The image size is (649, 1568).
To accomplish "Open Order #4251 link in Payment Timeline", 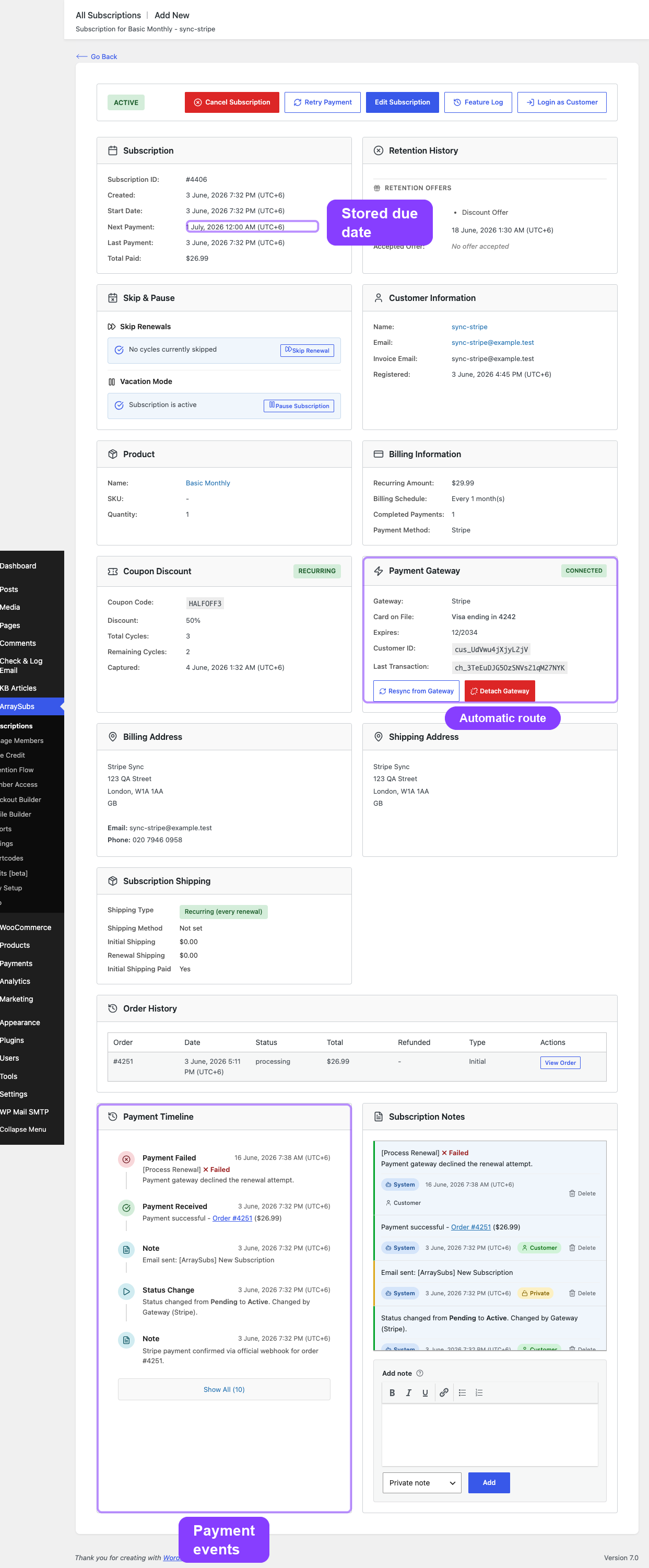I will click(x=232, y=1218).
